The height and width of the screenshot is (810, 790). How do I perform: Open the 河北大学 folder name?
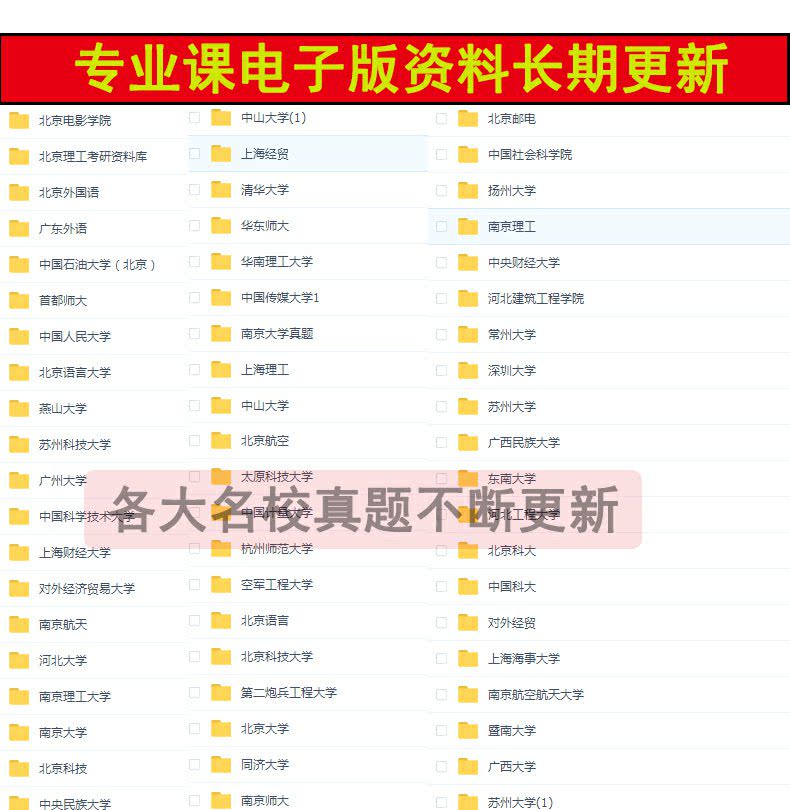[63, 661]
